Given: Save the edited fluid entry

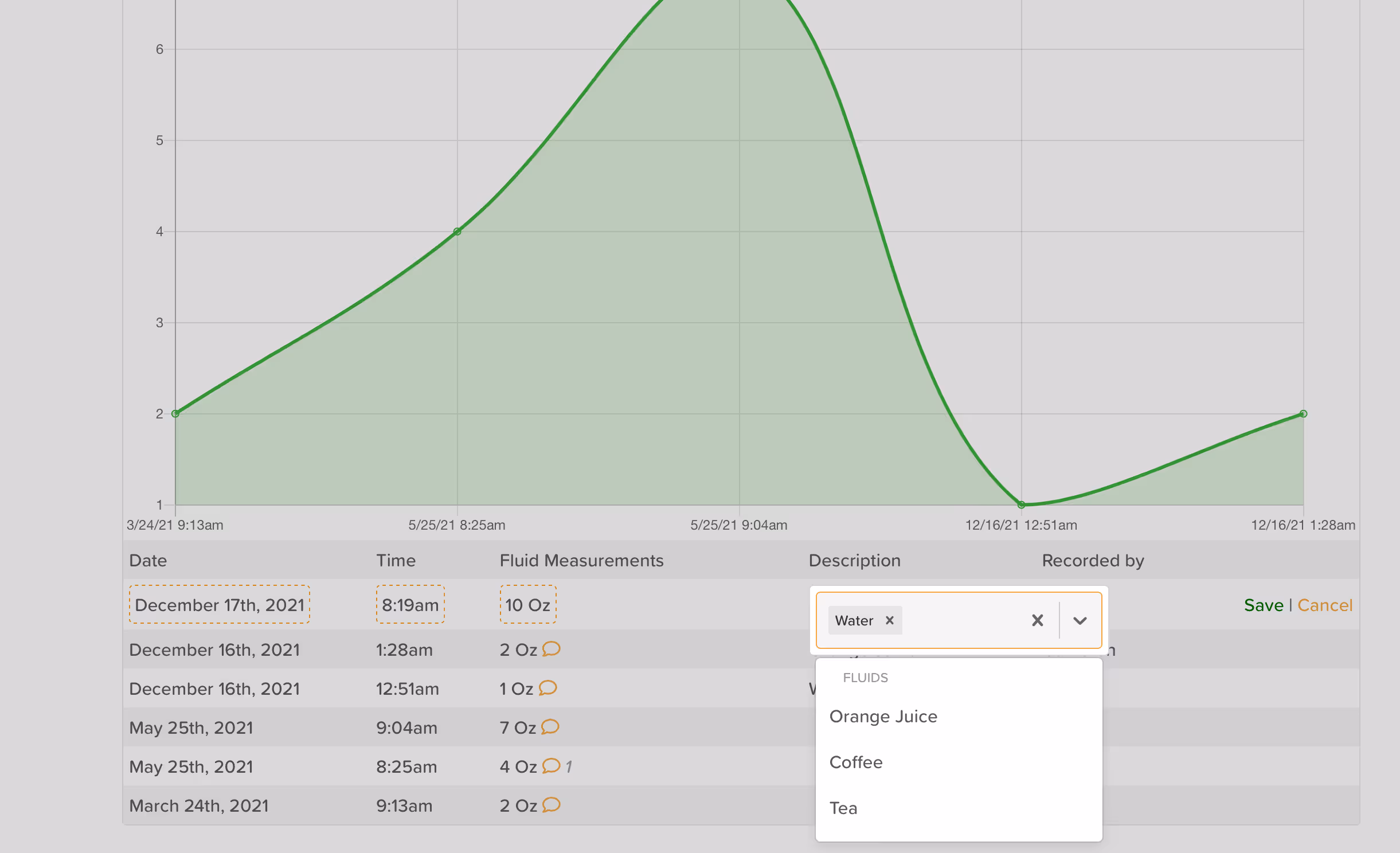Looking at the screenshot, I should click(1264, 605).
